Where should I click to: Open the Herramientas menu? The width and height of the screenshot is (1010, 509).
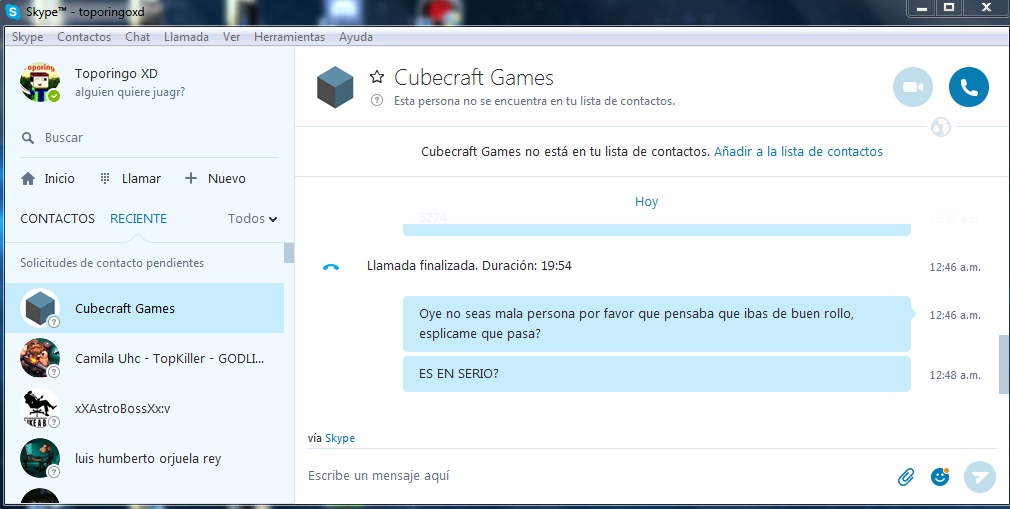point(289,37)
